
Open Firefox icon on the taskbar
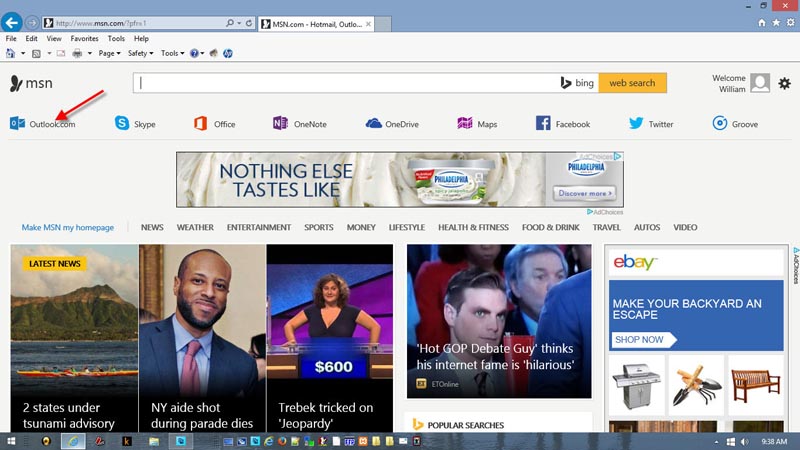point(282,441)
